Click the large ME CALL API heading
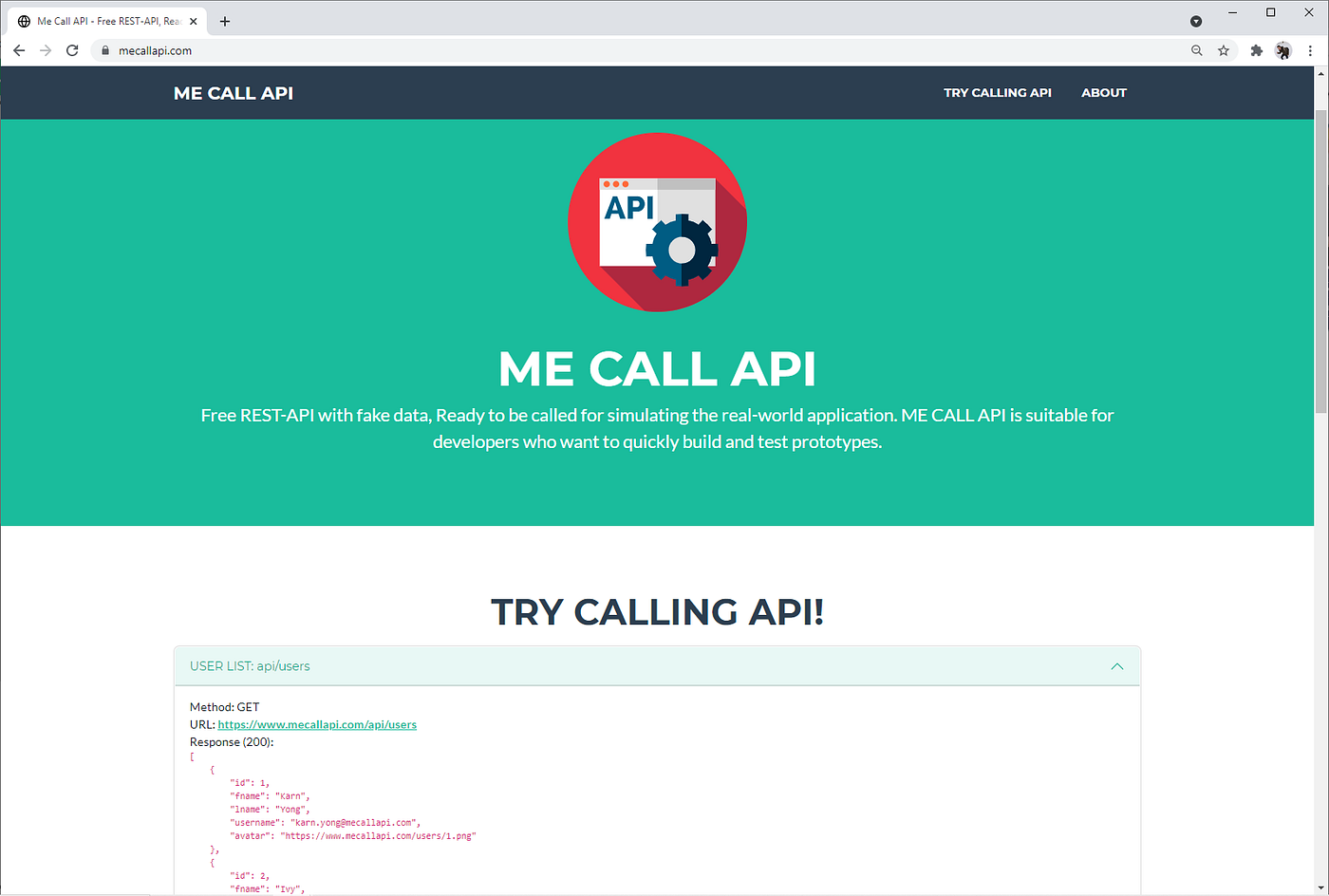This screenshot has width=1329, height=896. (657, 368)
